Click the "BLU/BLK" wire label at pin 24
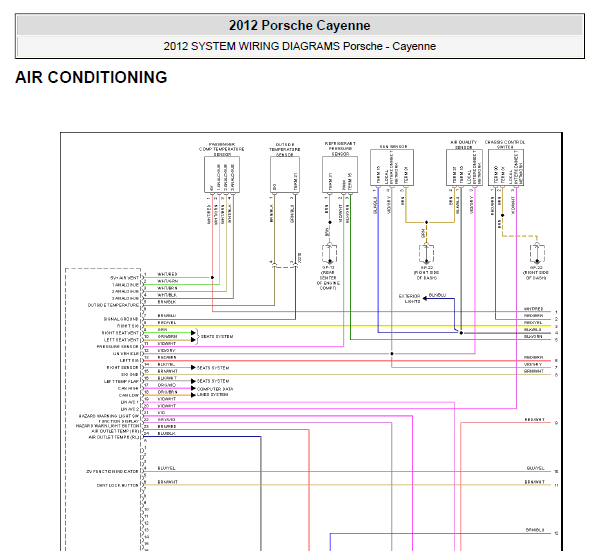This screenshot has height=551, width=603. click(x=166, y=433)
